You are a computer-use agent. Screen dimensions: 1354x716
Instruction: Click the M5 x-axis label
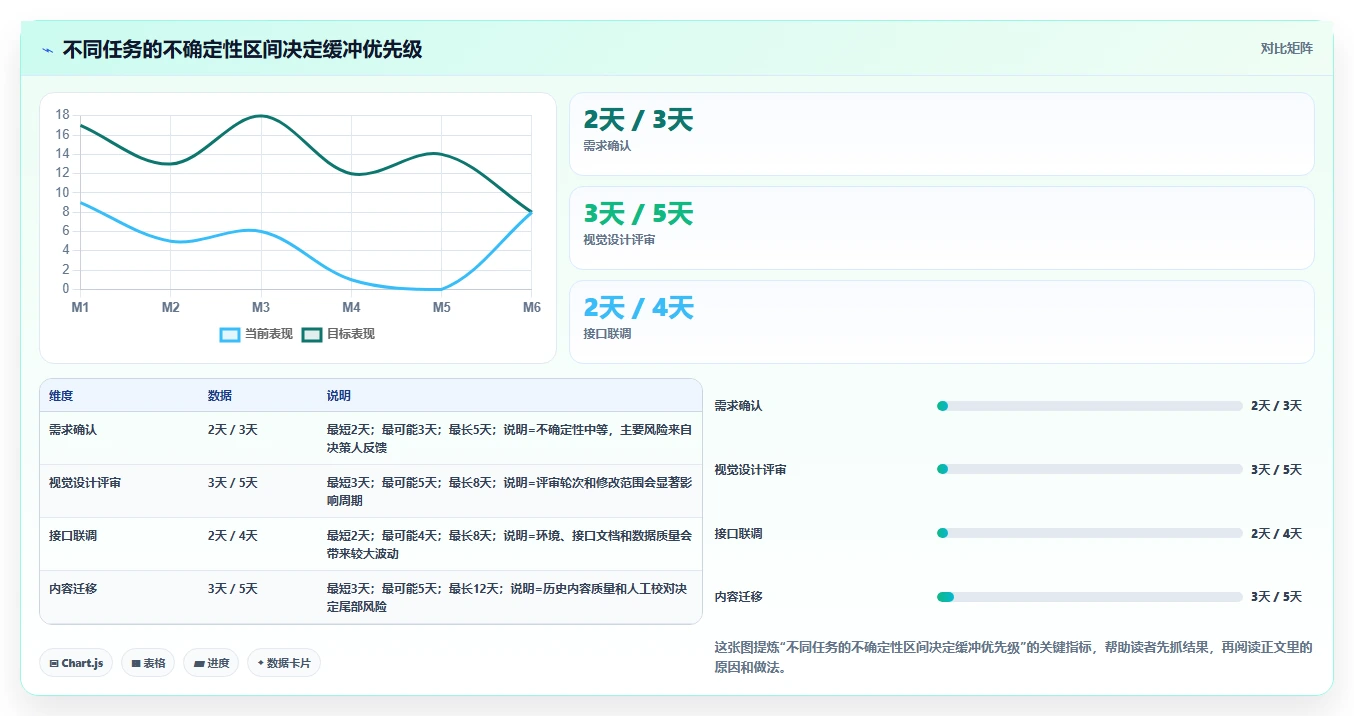click(x=442, y=307)
